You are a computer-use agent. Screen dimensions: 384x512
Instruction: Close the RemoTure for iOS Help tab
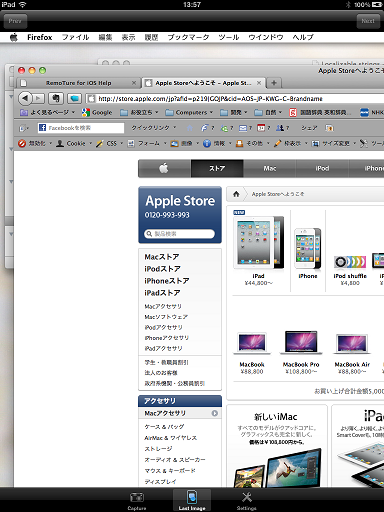134,83
